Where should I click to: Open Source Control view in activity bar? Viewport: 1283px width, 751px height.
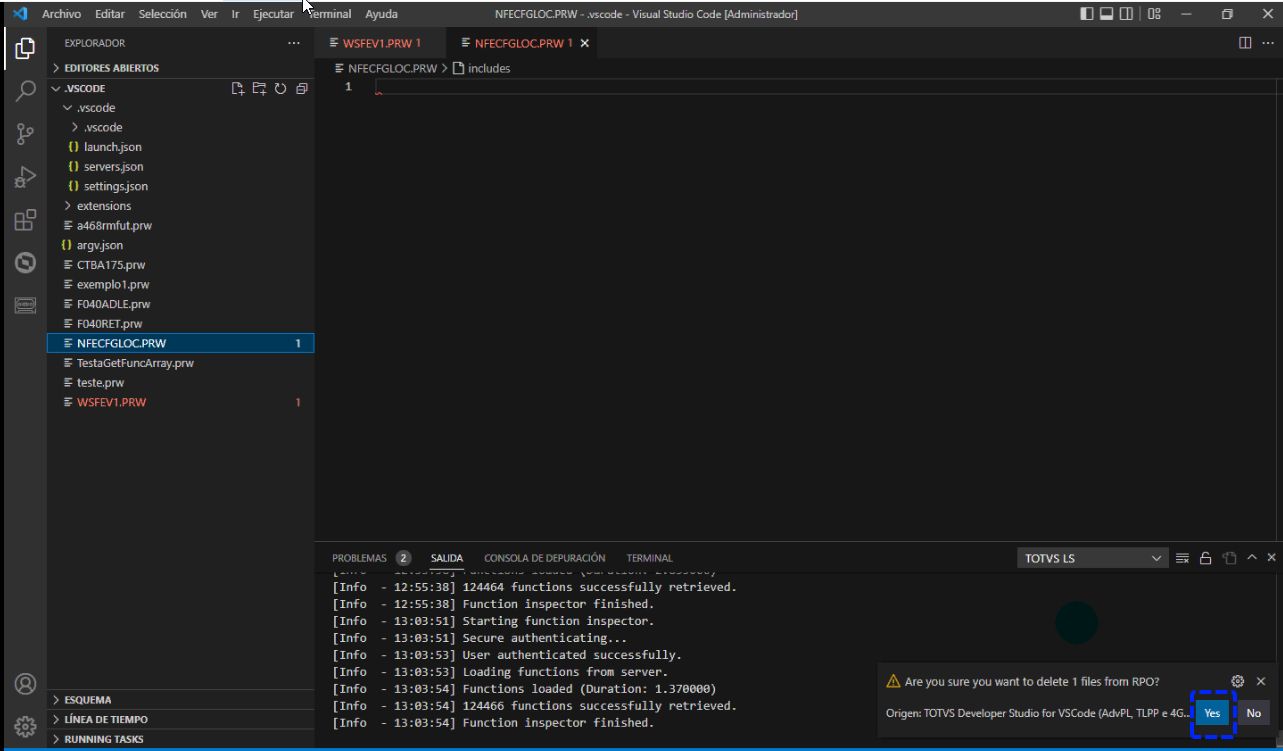(25, 134)
